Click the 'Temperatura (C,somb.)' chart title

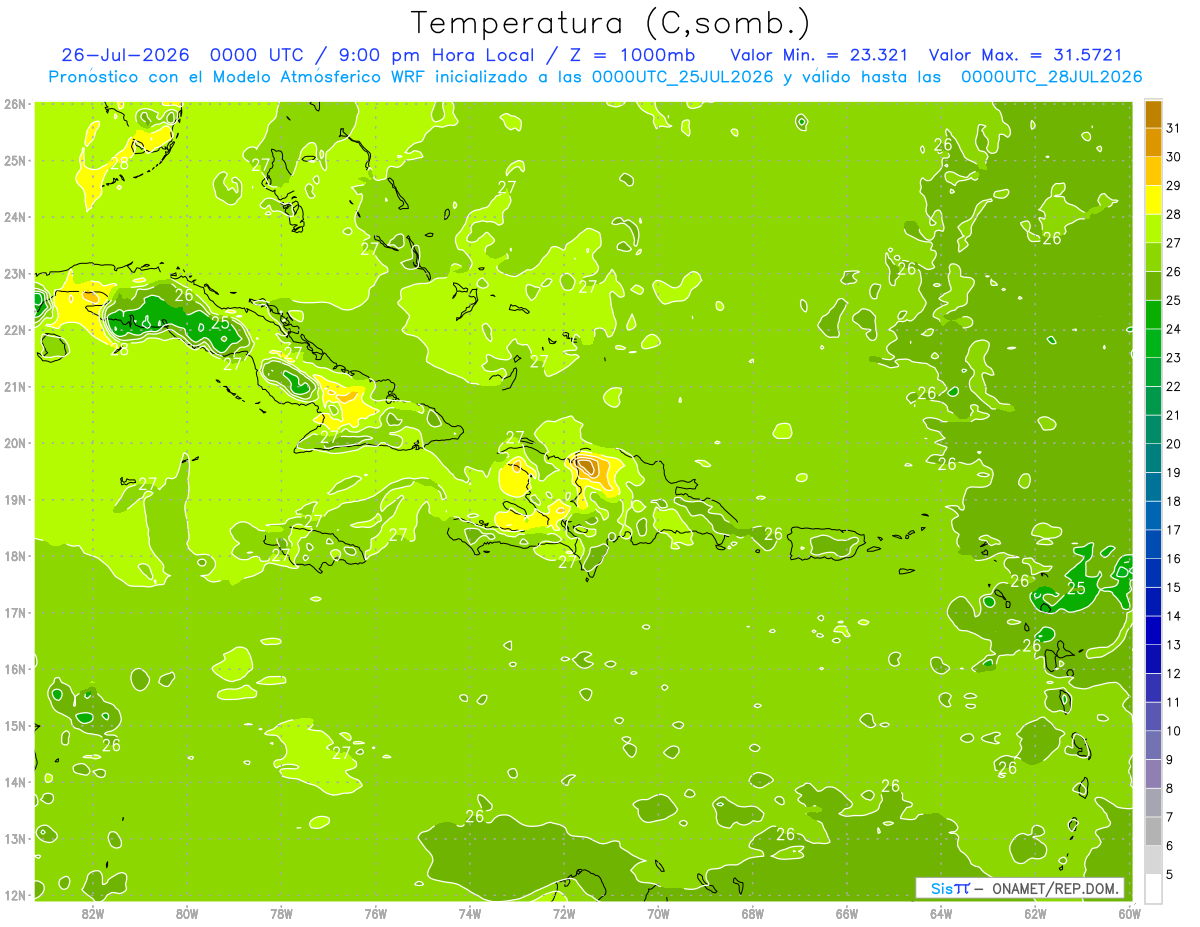click(x=609, y=23)
